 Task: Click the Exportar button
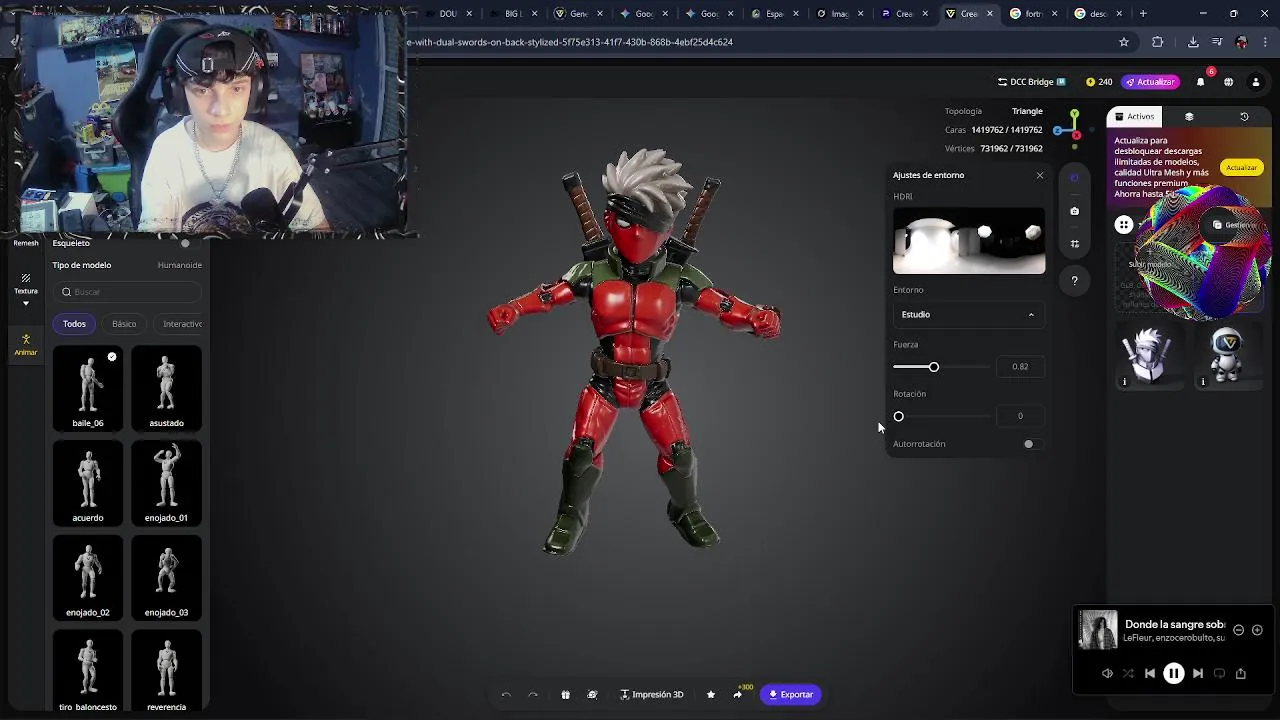point(791,694)
